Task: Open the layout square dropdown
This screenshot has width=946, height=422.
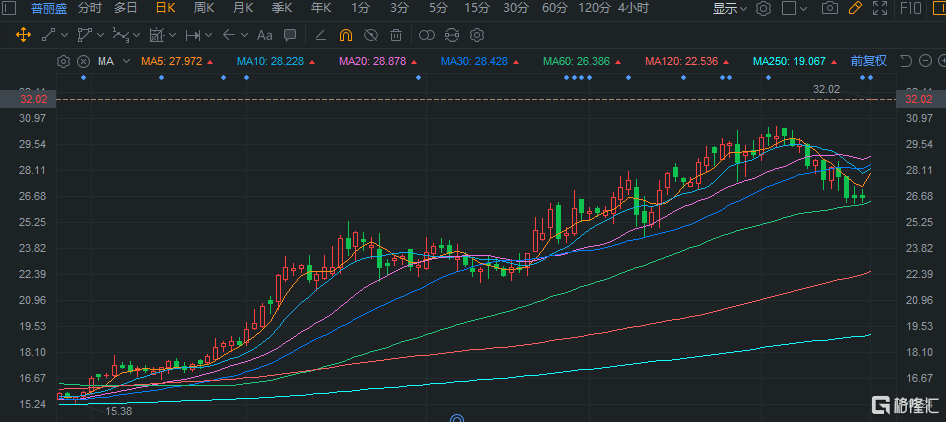Action: (795, 8)
